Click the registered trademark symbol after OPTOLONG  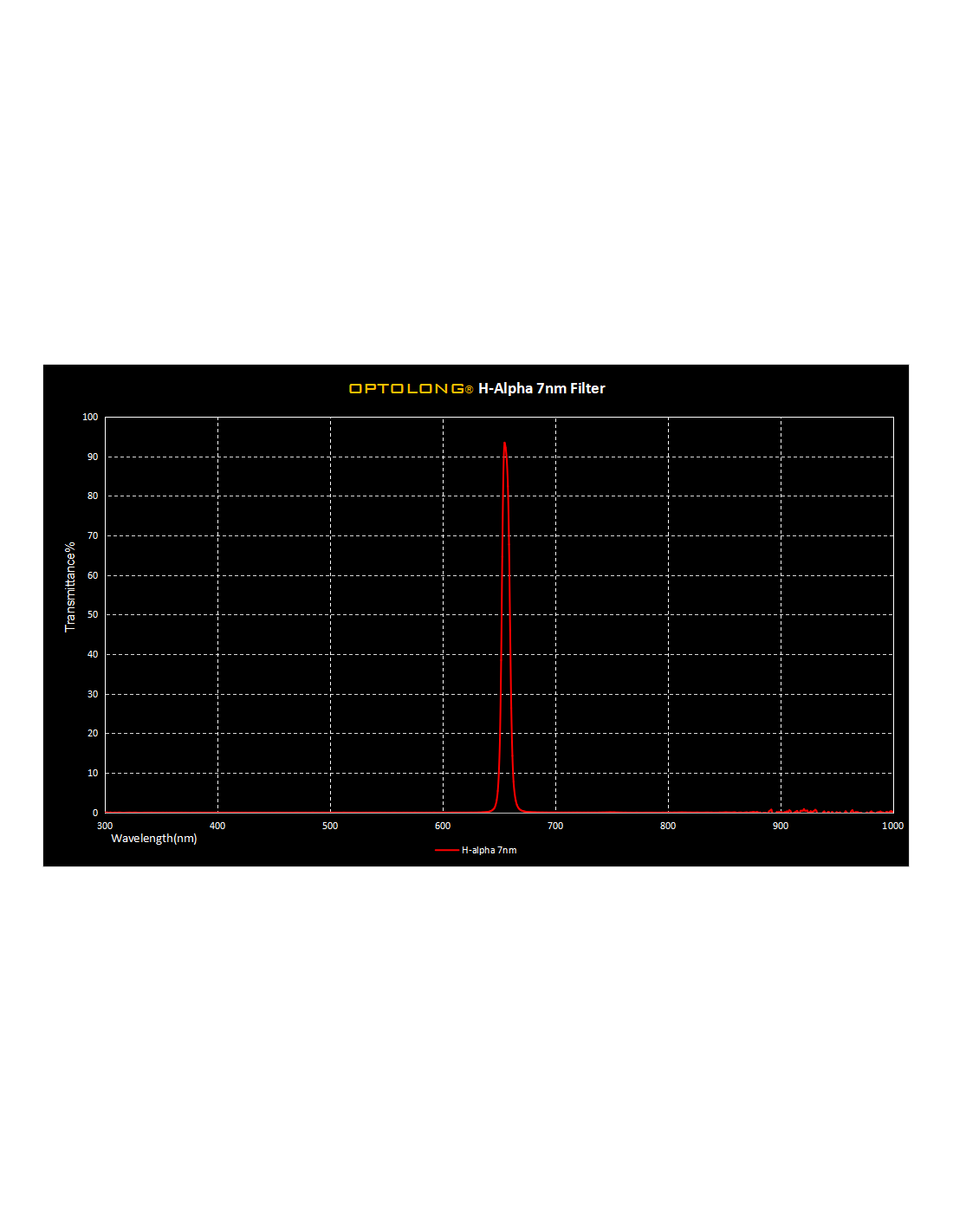point(470,391)
